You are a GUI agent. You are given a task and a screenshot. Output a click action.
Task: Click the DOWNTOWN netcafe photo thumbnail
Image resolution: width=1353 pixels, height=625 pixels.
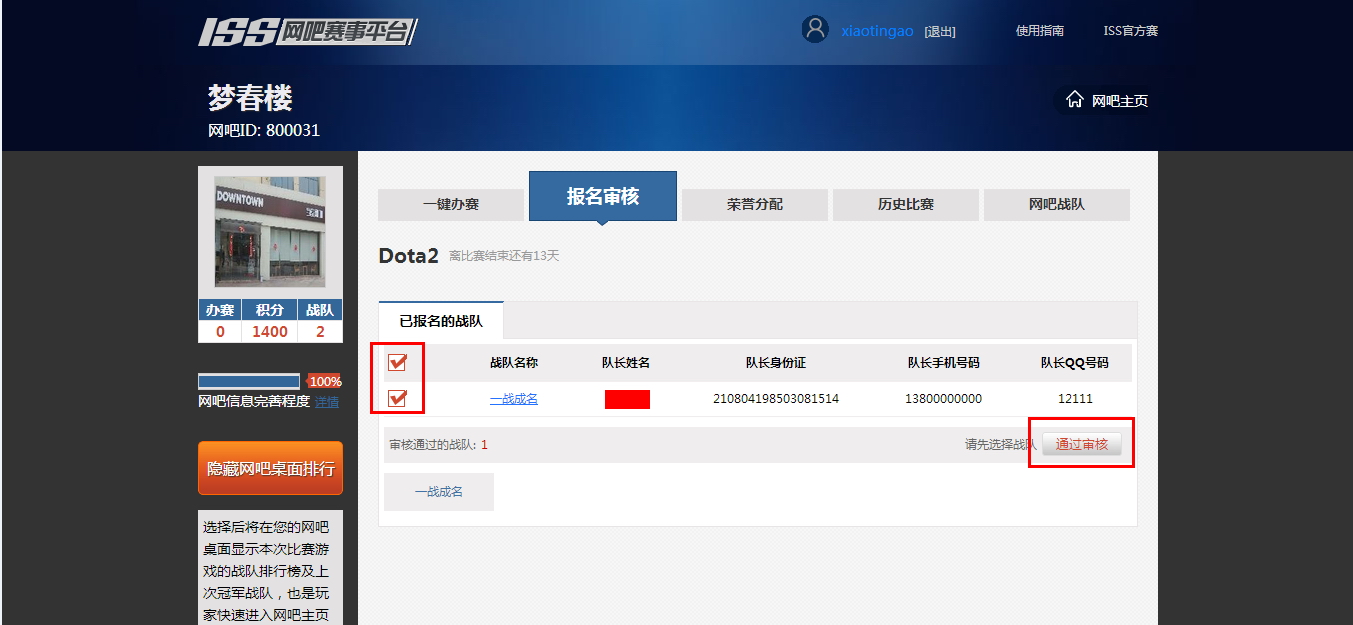pyautogui.click(x=270, y=232)
